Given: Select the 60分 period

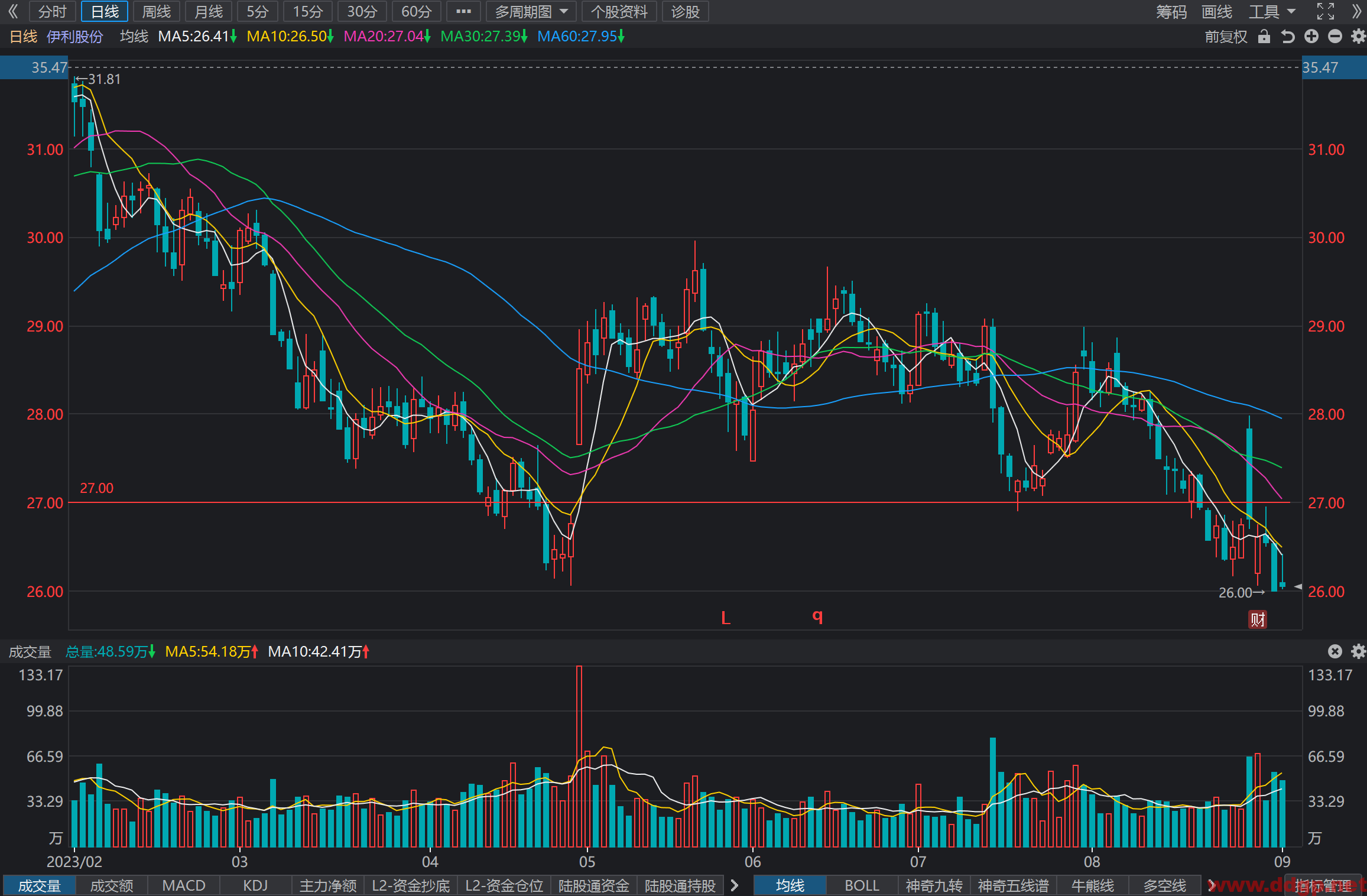Looking at the screenshot, I should click(x=417, y=11).
